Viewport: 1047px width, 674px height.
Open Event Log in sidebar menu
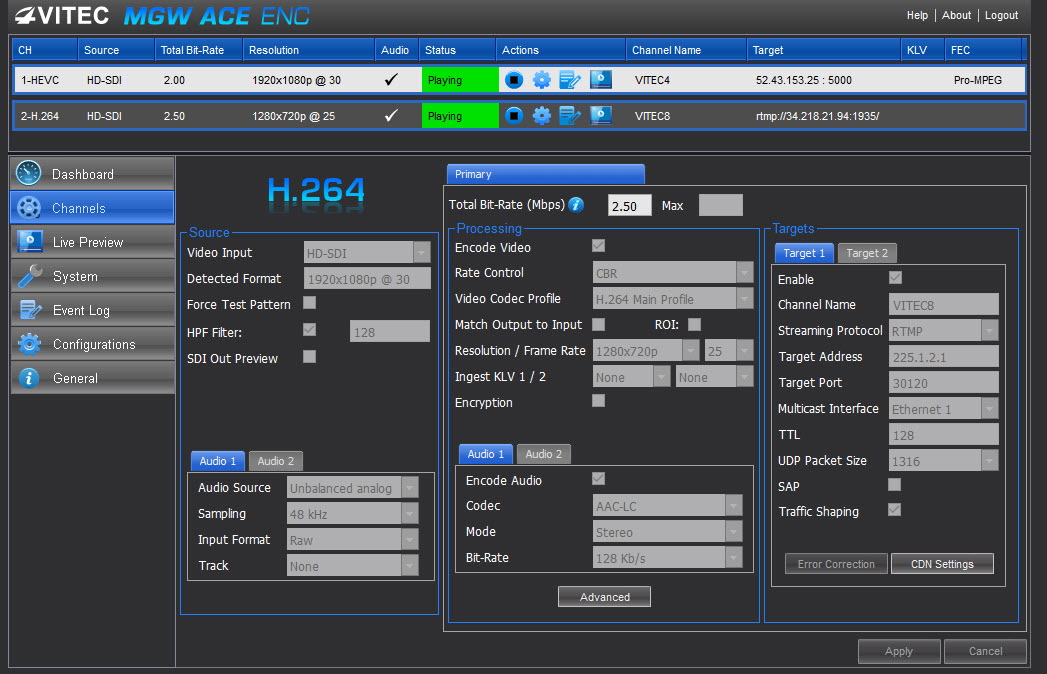click(93, 310)
